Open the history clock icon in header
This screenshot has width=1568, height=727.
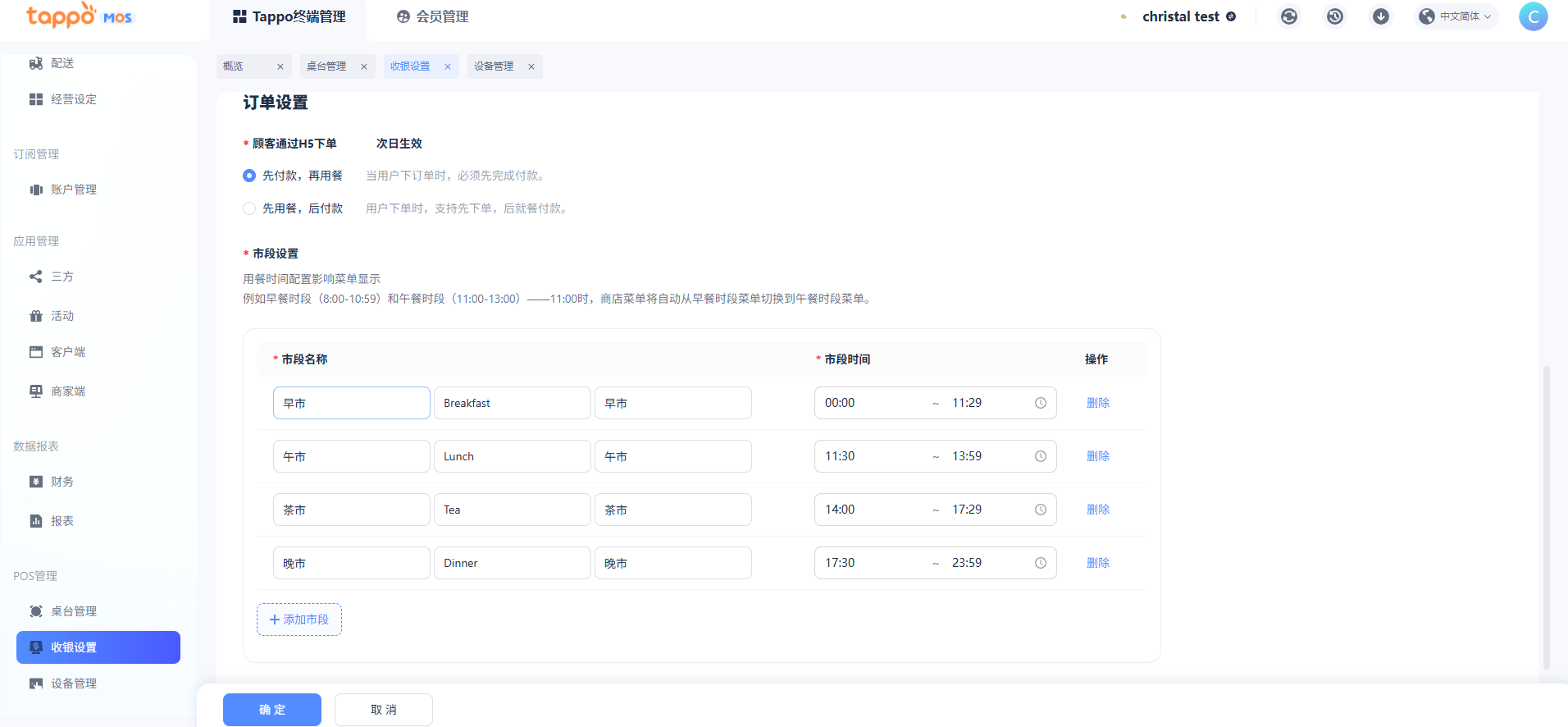tap(1335, 16)
